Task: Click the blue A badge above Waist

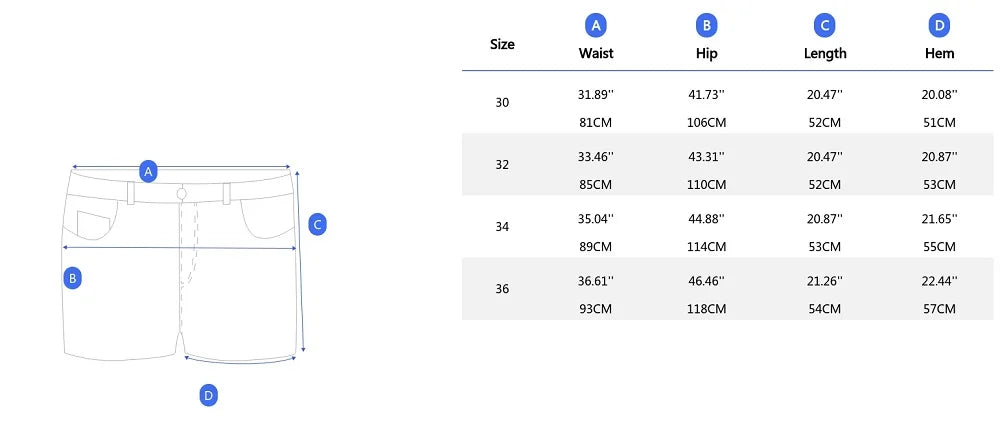Action: coord(596,26)
